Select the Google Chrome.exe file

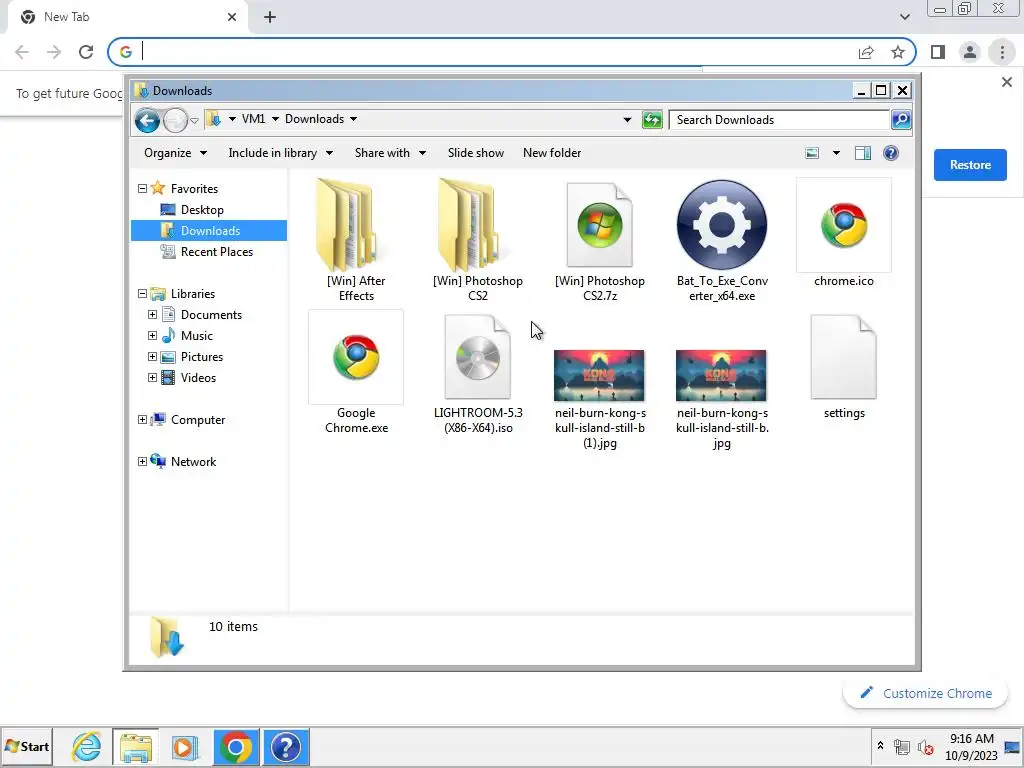point(356,372)
